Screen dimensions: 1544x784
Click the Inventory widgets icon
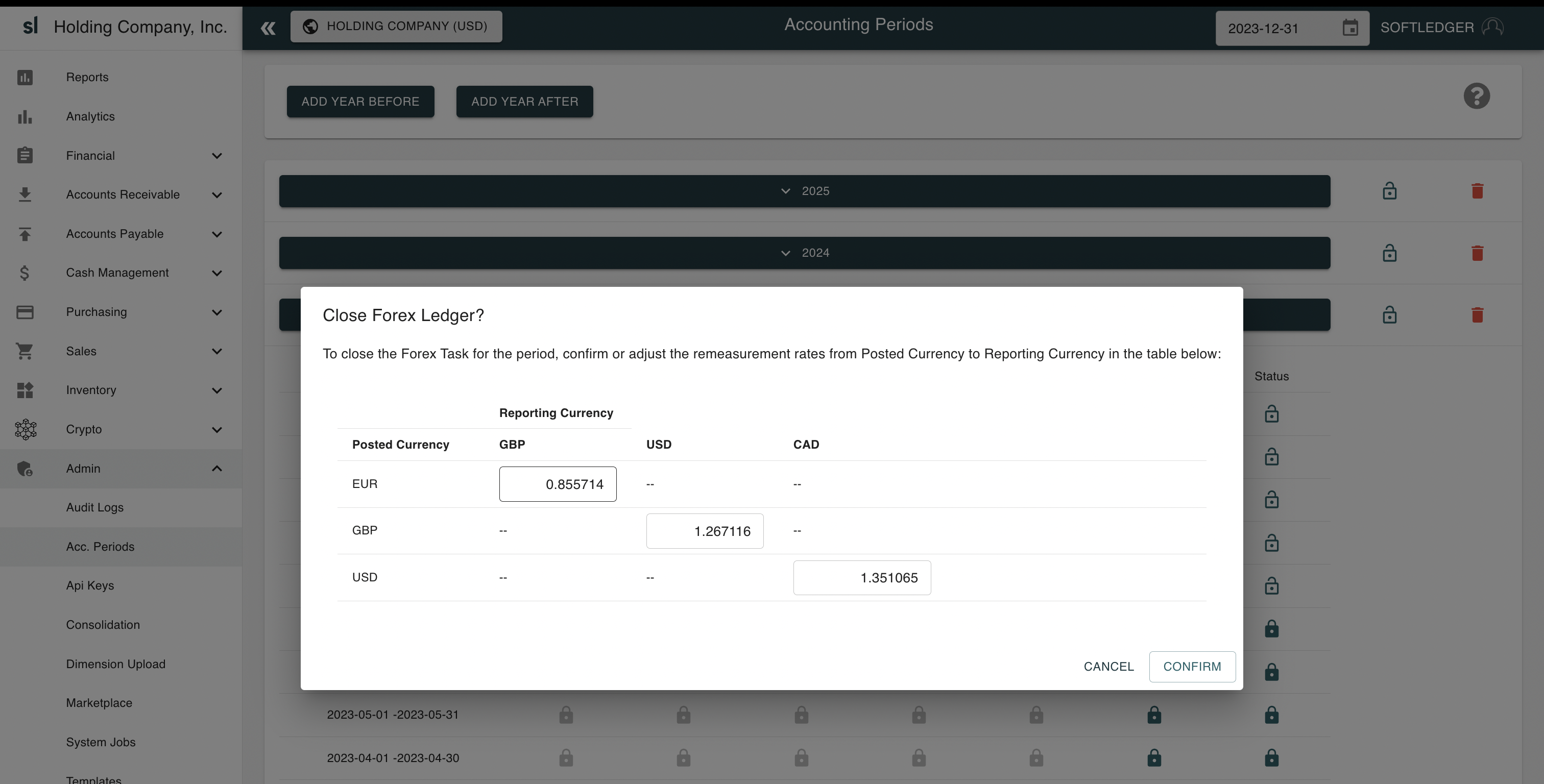tap(25, 390)
